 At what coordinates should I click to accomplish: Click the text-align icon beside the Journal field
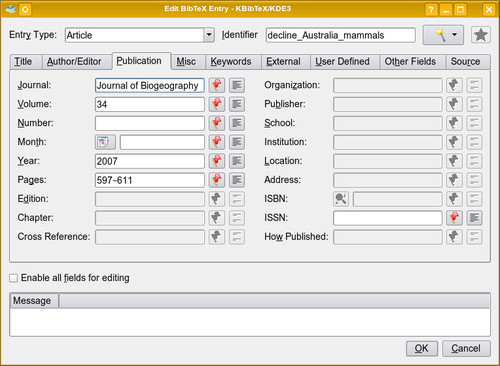(x=237, y=85)
